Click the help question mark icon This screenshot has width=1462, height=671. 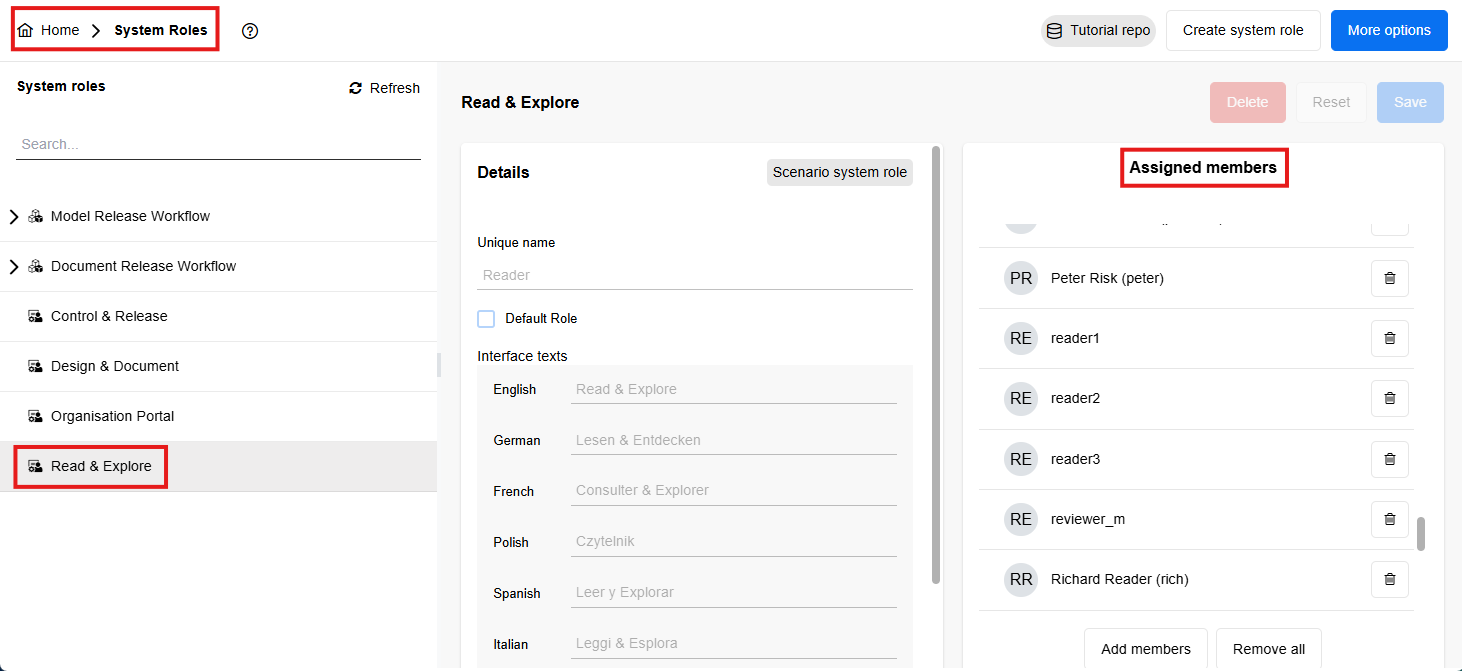tap(250, 31)
